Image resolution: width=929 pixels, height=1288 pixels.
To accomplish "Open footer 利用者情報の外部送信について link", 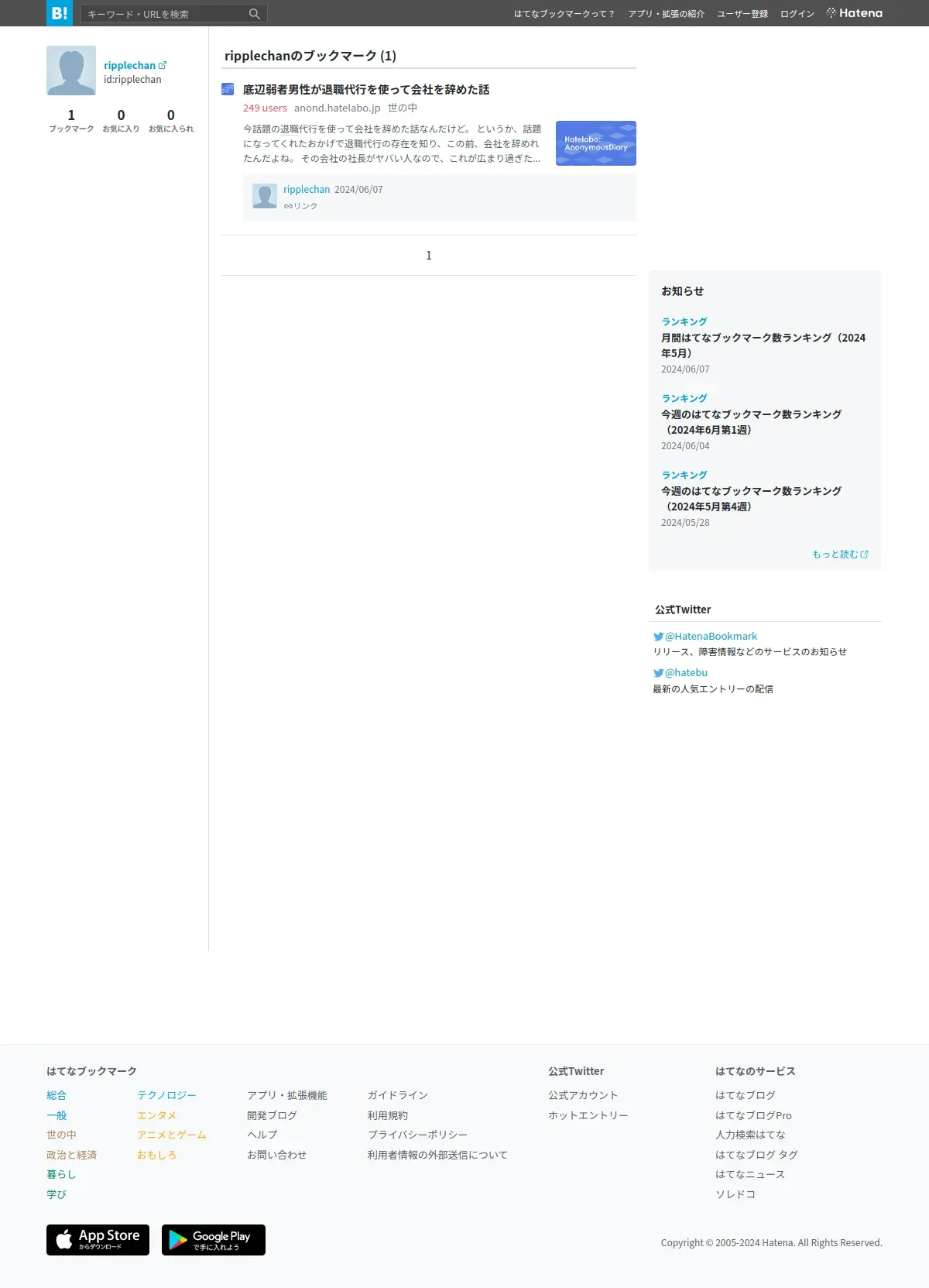I will tap(437, 1155).
